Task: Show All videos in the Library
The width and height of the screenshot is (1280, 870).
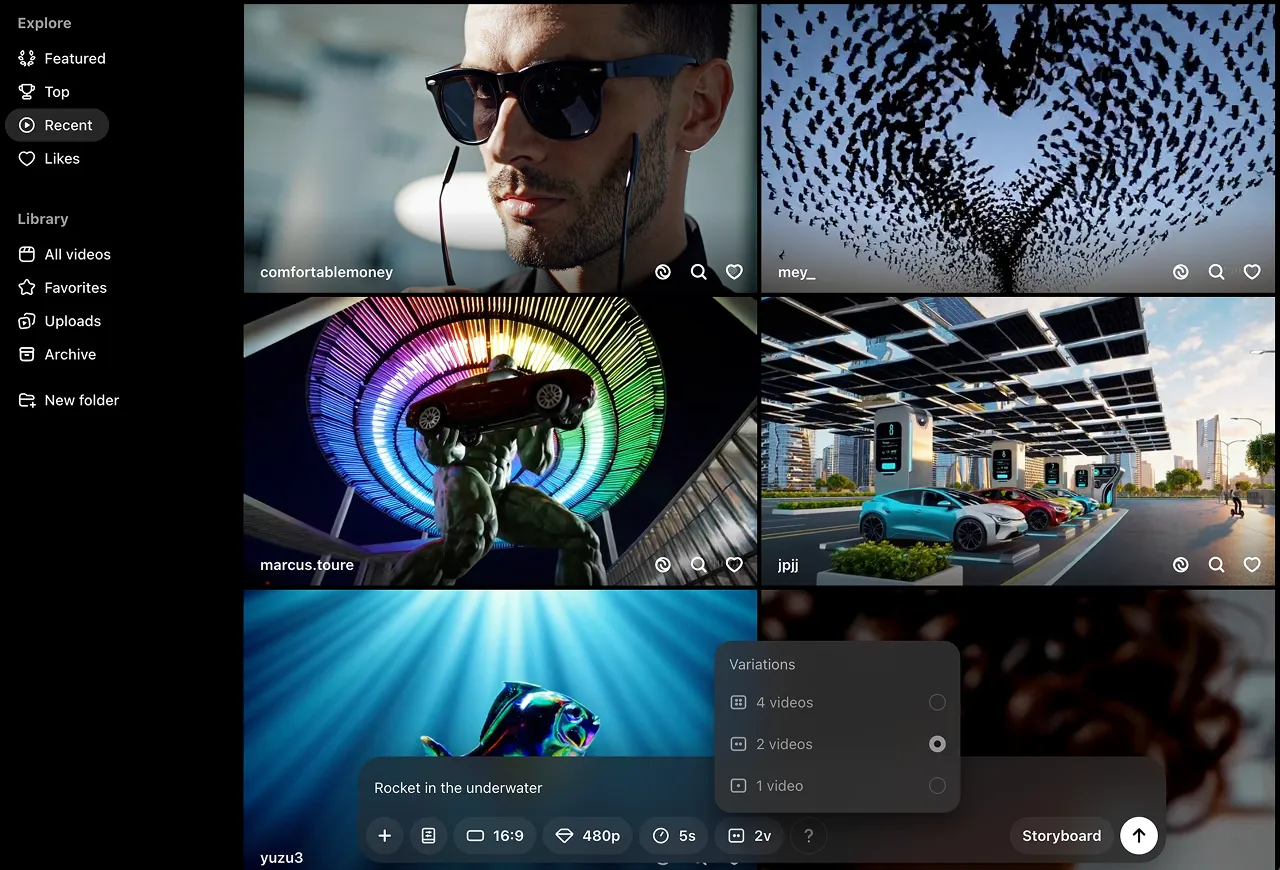Action: (x=65, y=255)
